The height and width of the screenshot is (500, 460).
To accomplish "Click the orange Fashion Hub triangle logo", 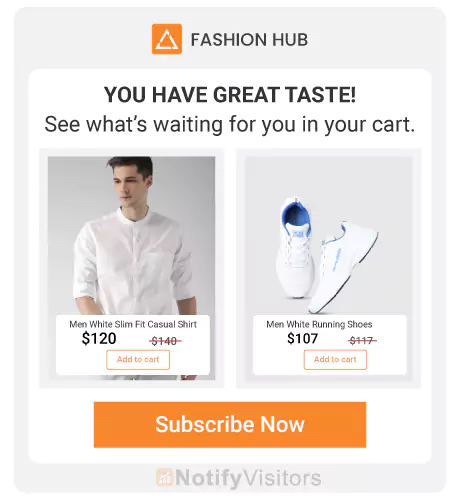I will (167, 39).
